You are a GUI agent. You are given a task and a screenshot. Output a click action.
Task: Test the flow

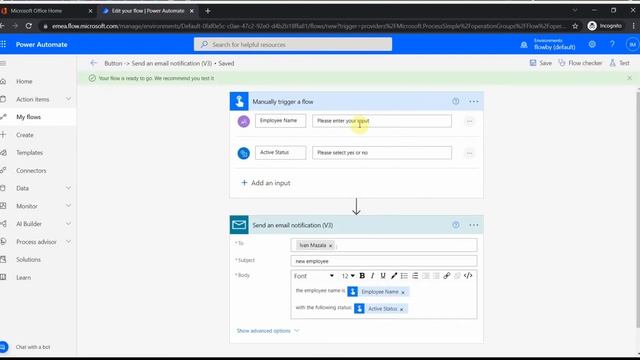619,63
